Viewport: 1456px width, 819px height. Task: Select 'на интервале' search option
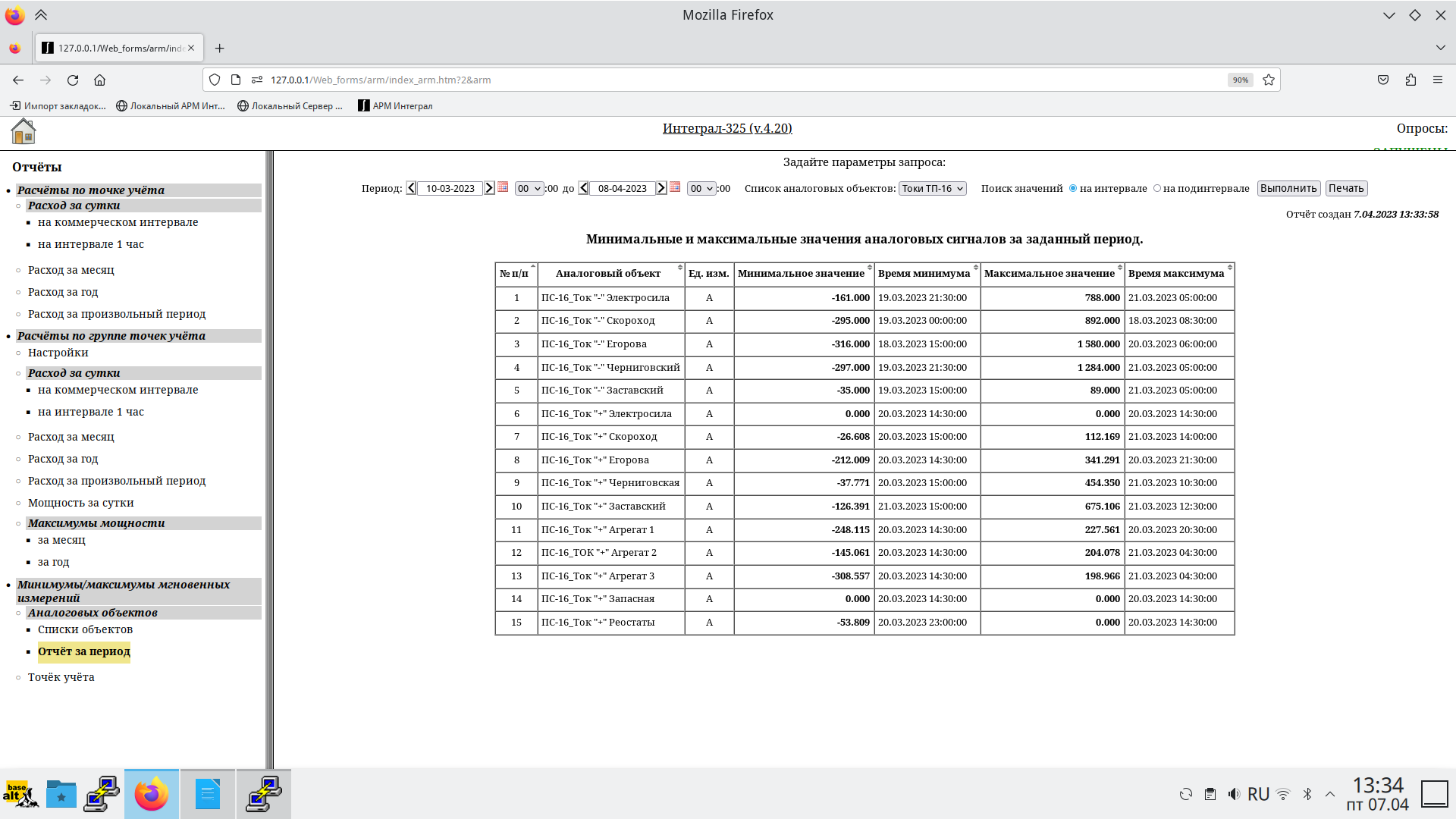[x=1073, y=188]
